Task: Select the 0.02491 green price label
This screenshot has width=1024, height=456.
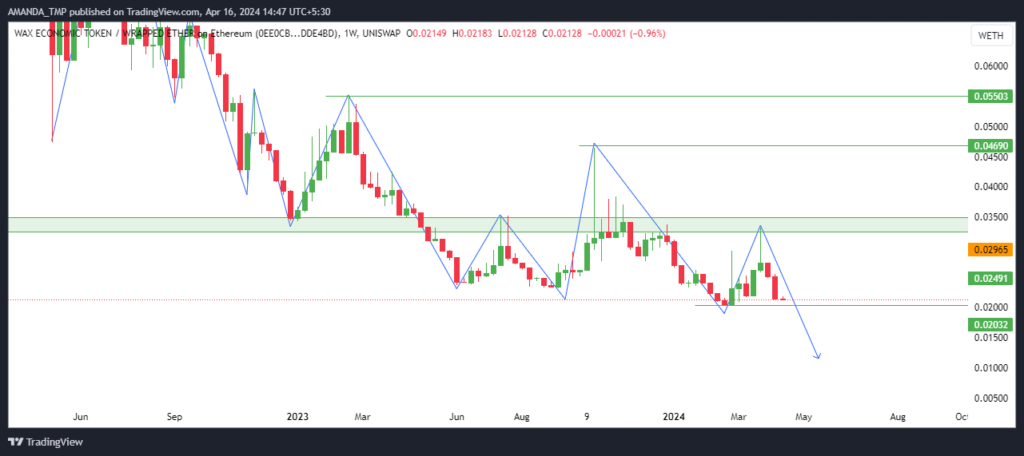Action: (x=991, y=279)
